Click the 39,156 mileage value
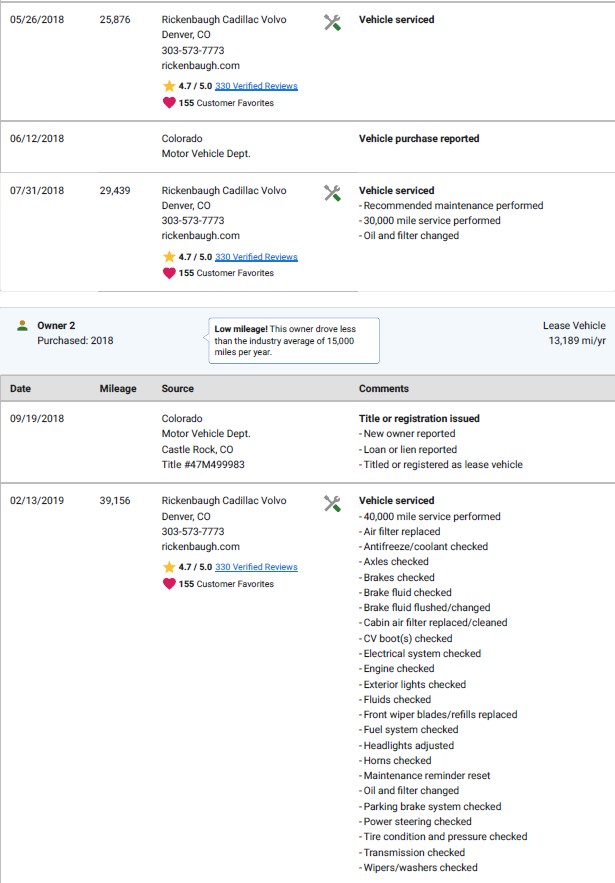Viewport: 615px width, 883px height. 115,500
